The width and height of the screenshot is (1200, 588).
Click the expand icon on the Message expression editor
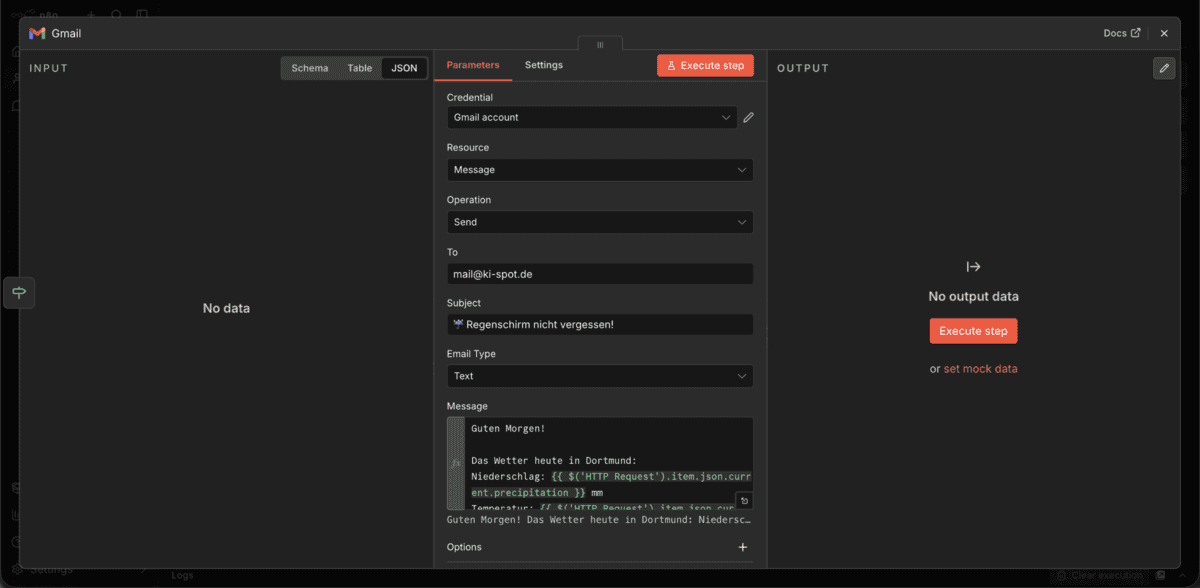[x=743, y=499]
